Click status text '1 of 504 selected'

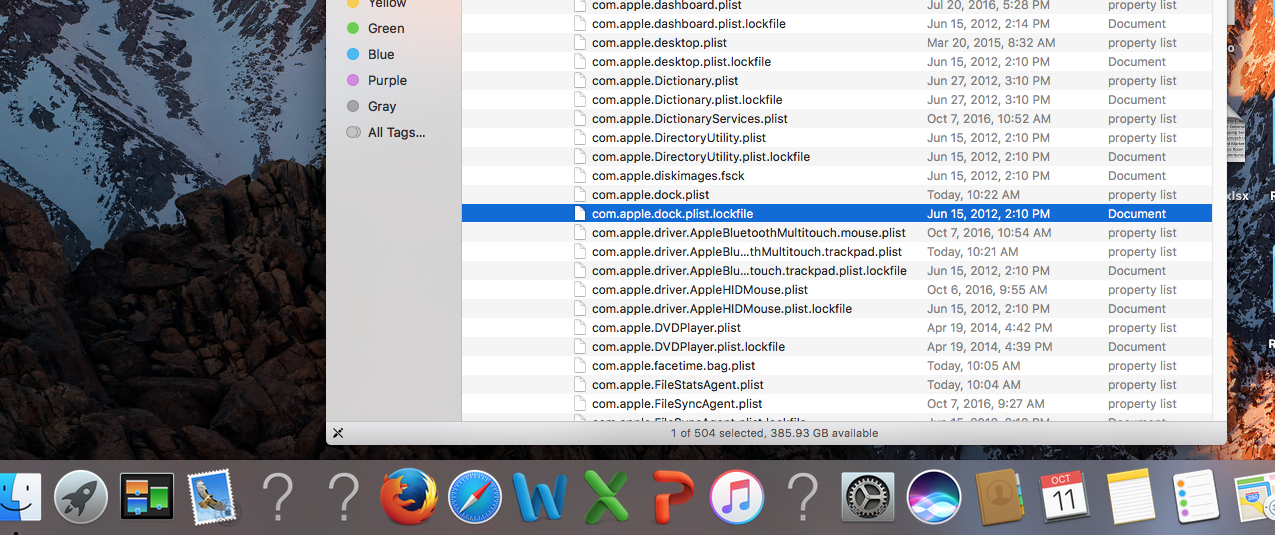[720, 433]
